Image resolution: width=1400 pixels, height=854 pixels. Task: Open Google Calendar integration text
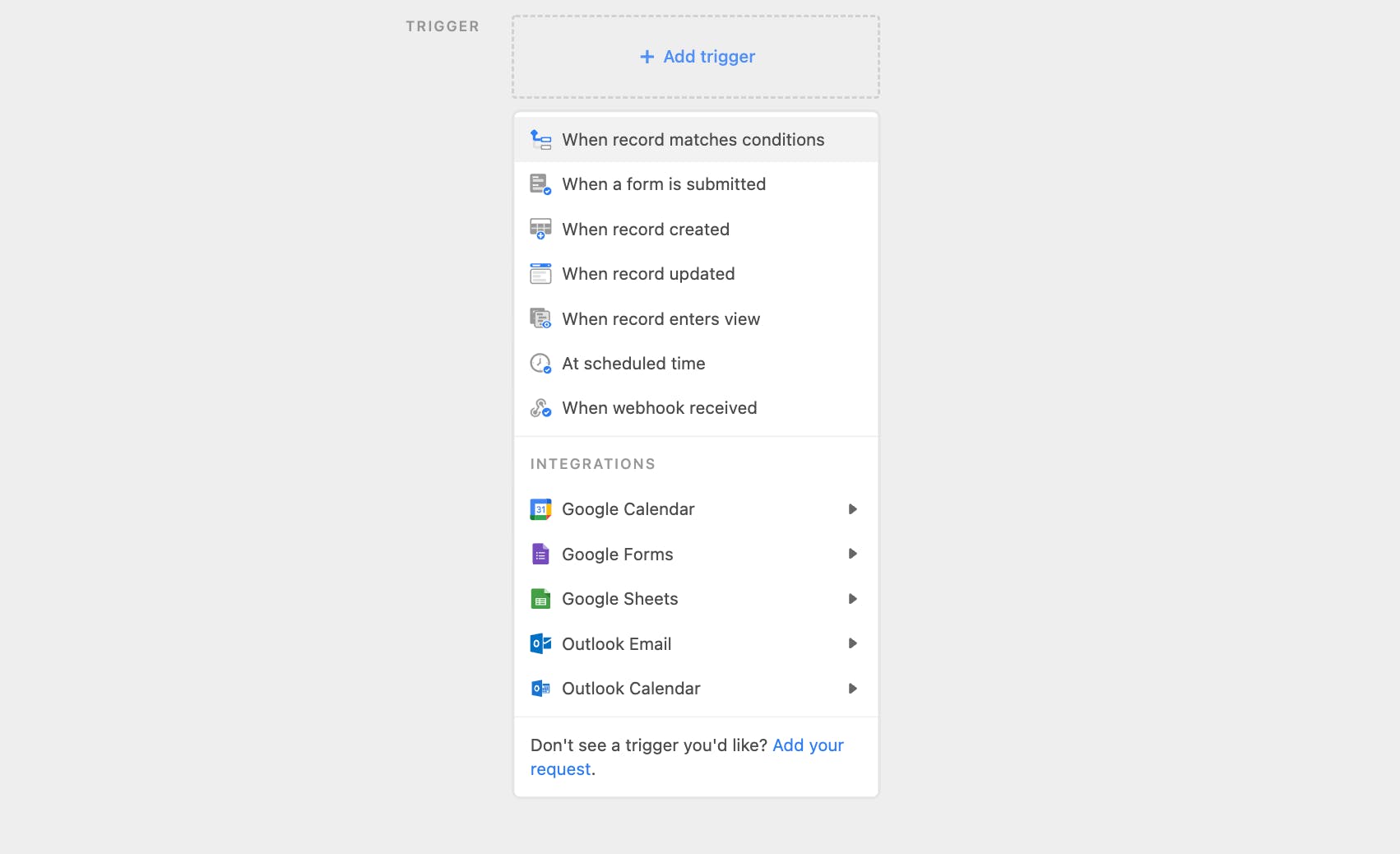pyautogui.click(x=628, y=509)
